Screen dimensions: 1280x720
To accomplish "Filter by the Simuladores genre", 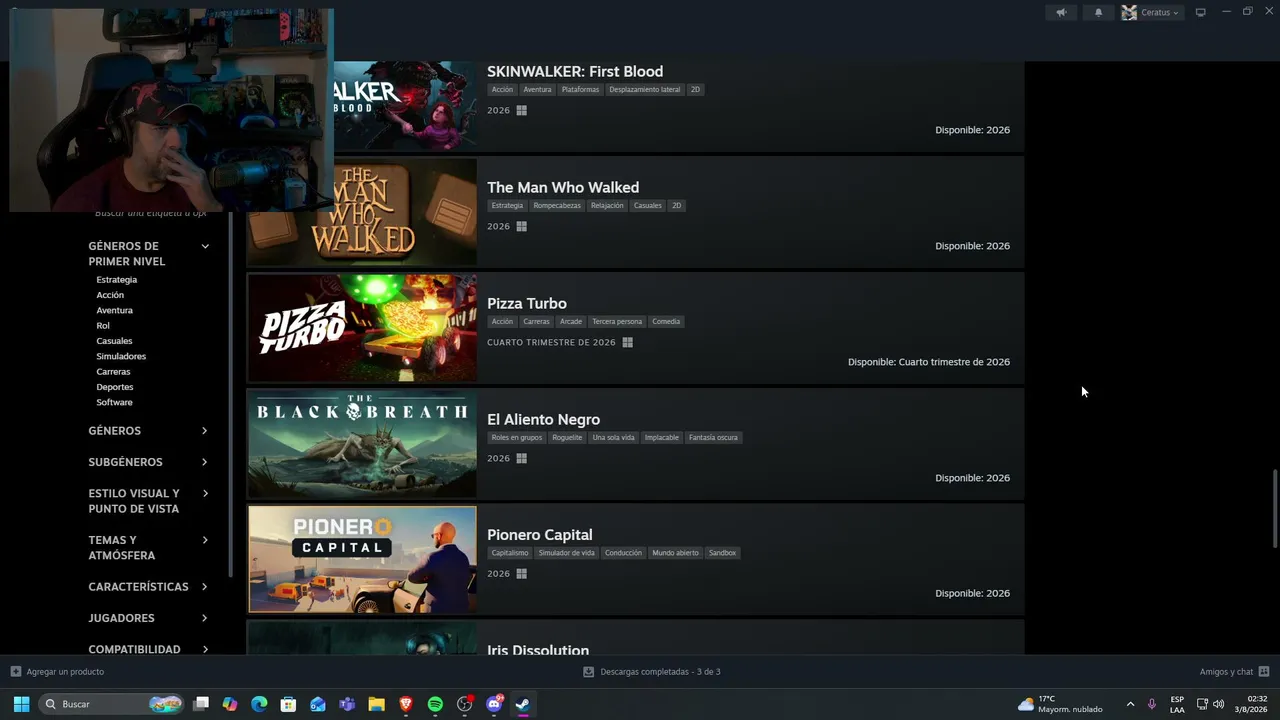I will [x=121, y=356].
